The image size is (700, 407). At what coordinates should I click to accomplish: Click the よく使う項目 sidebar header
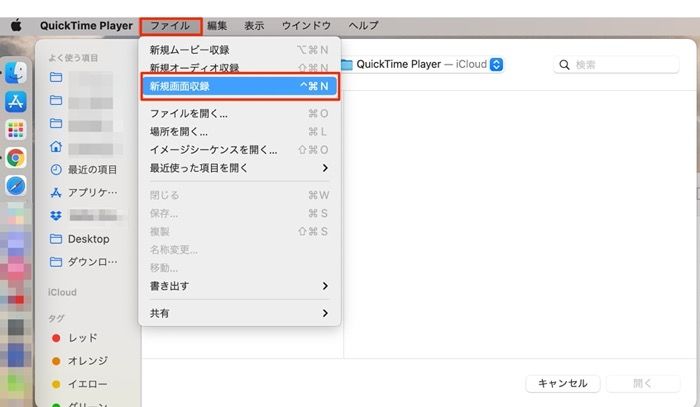(73, 58)
